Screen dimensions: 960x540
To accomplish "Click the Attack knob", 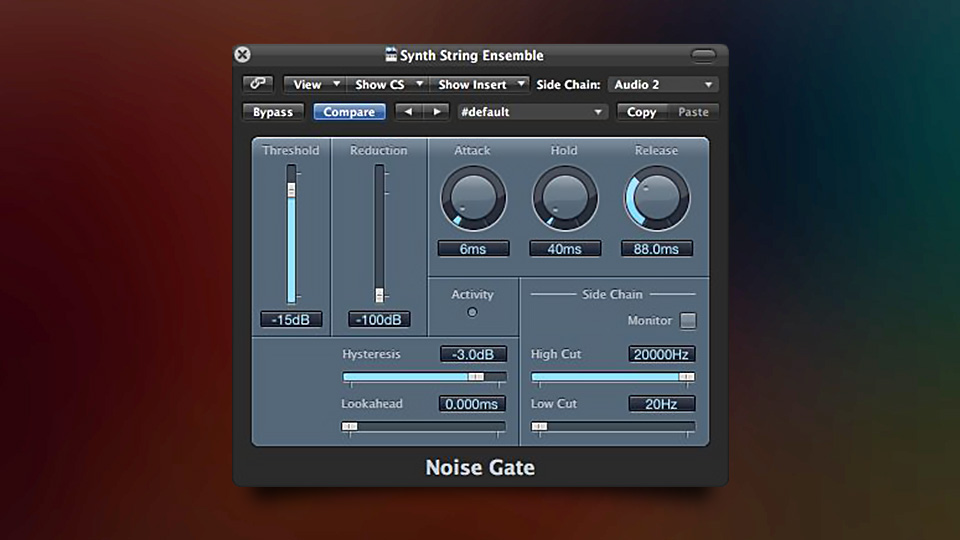I will [x=473, y=198].
